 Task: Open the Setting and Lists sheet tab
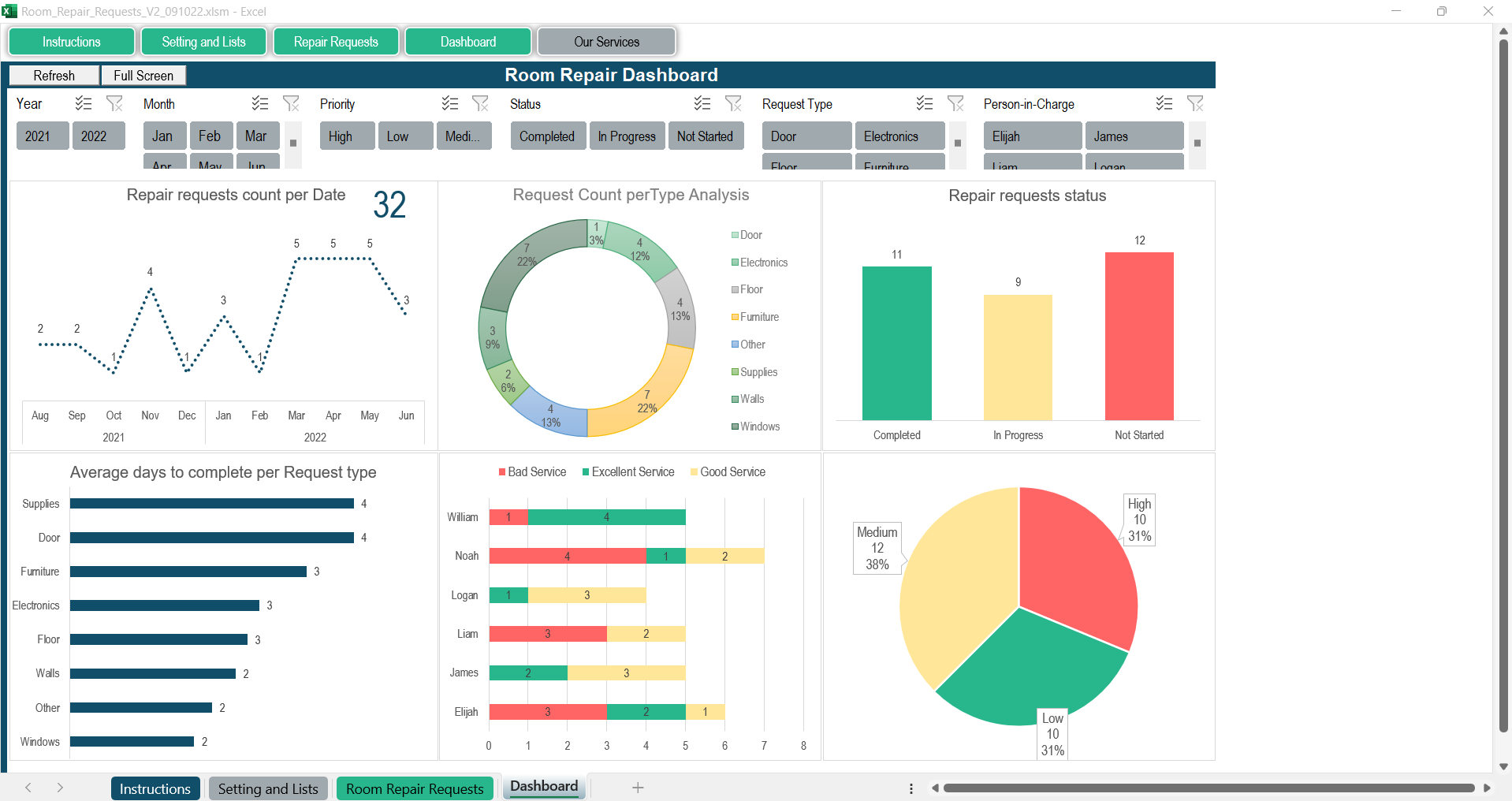(x=268, y=788)
